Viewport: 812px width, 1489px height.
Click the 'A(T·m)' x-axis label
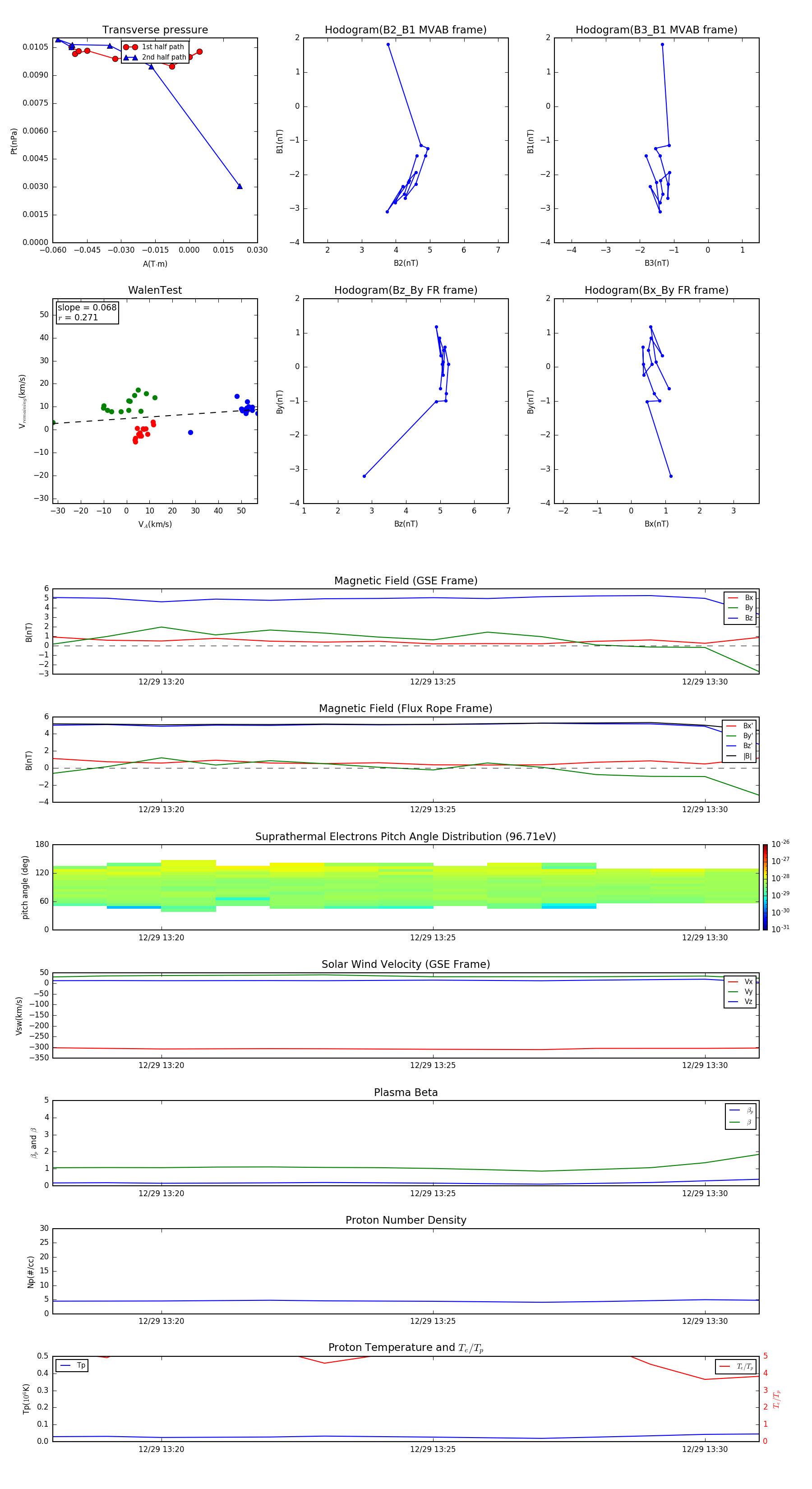[x=155, y=264]
